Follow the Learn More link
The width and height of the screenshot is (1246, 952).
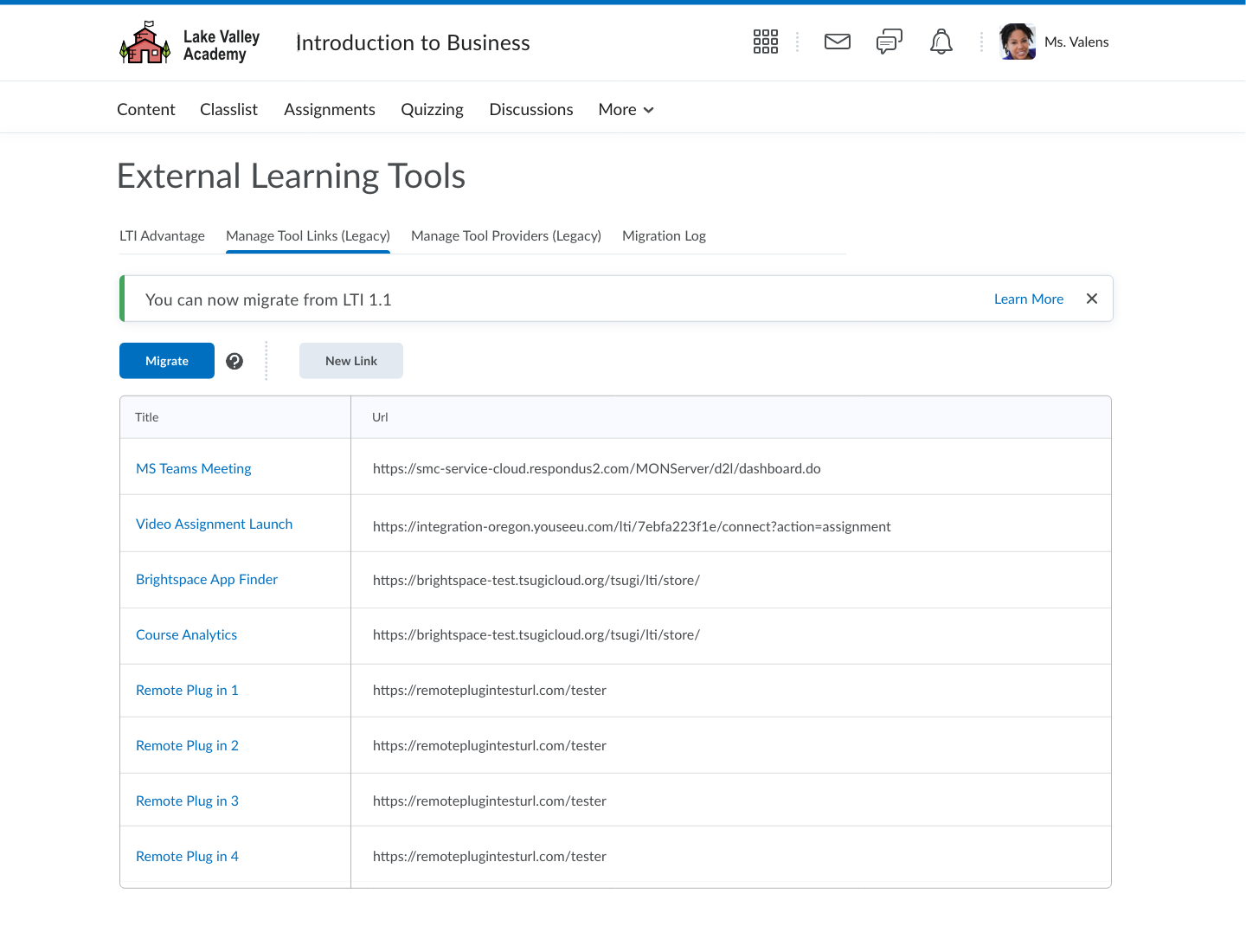(x=1029, y=299)
